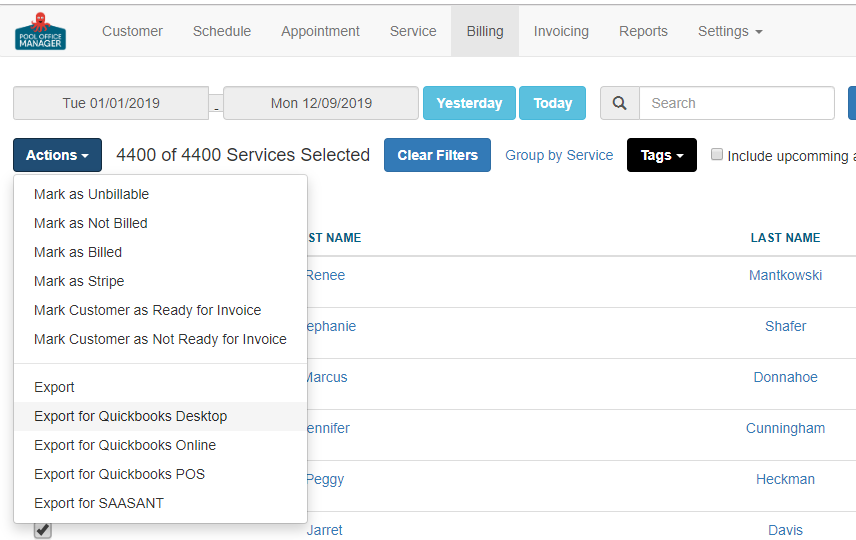Image resolution: width=856 pixels, height=540 pixels.
Task: Click the search magnifier icon
Action: (620, 103)
